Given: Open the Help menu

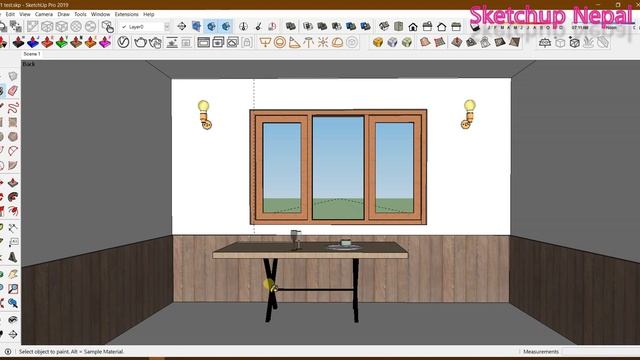Looking at the screenshot, I should pyautogui.click(x=149, y=14).
